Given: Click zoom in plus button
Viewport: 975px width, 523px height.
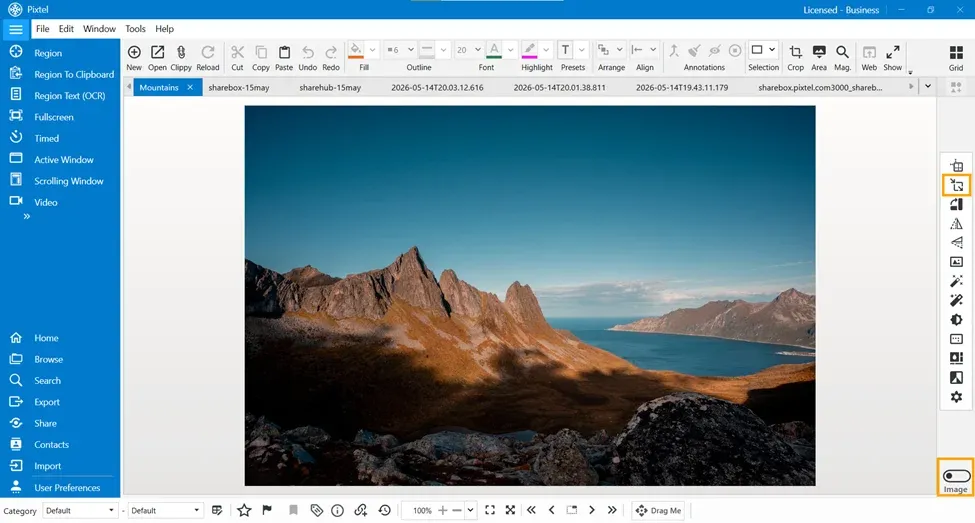Looking at the screenshot, I should (443, 511).
